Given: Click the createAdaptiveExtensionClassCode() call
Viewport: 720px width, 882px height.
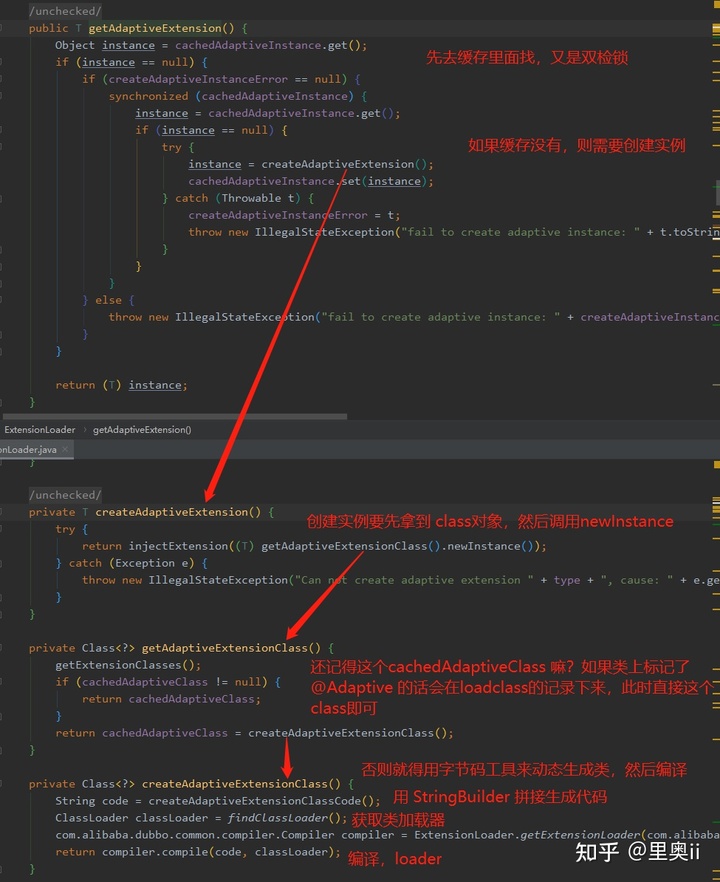Looking at the screenshot, I should pyautogui.click(x=261, y=801).
